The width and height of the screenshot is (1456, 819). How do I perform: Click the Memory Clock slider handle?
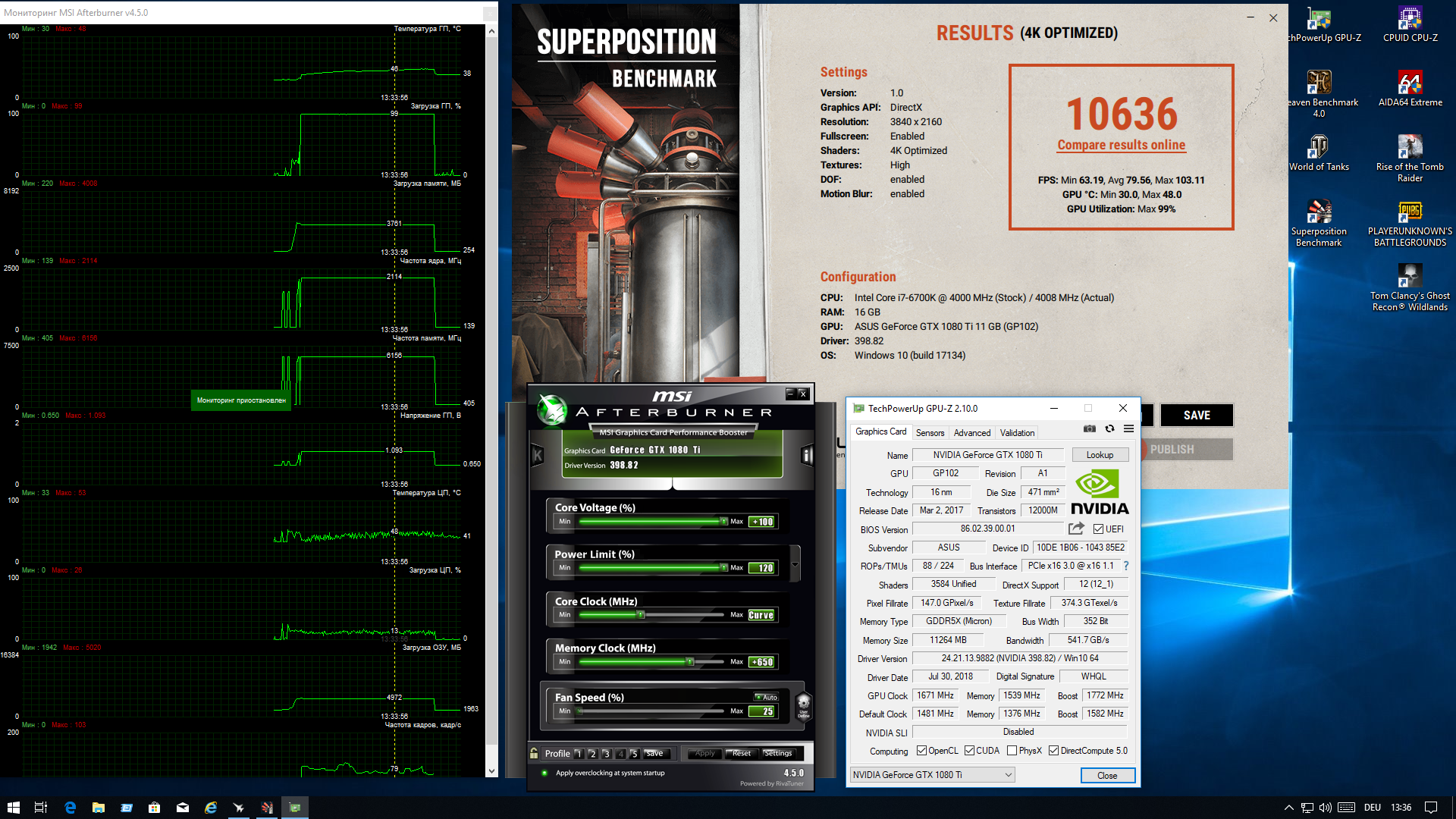point(690,662)
